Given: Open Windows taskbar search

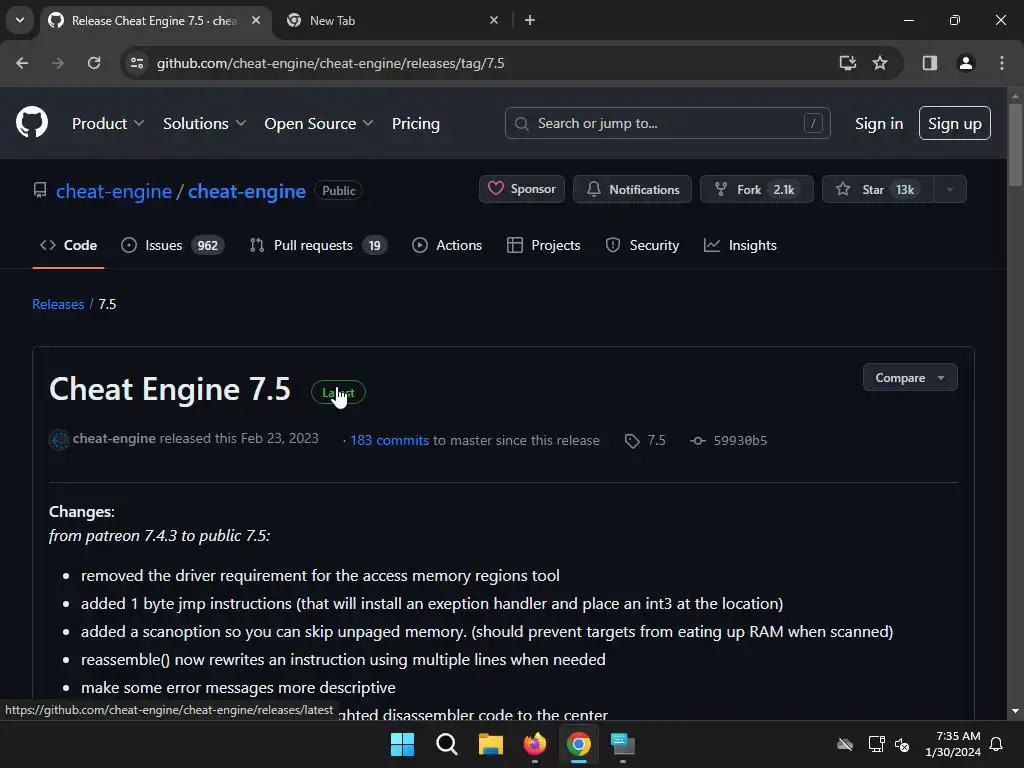Looking at the screenshot, I should (447, 744).
